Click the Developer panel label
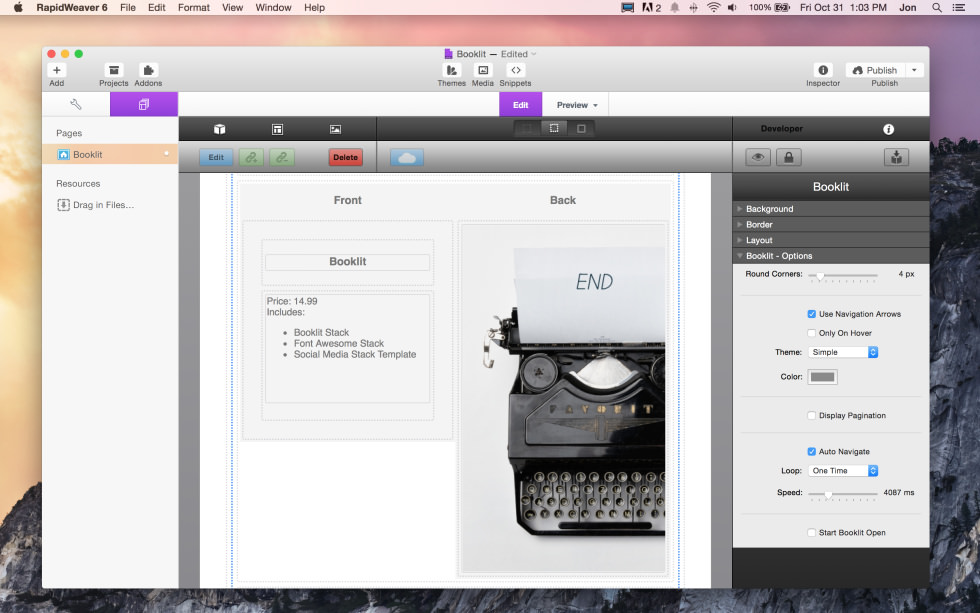The width and height of the screenshot is (980, 613). (x=781, y=129)
